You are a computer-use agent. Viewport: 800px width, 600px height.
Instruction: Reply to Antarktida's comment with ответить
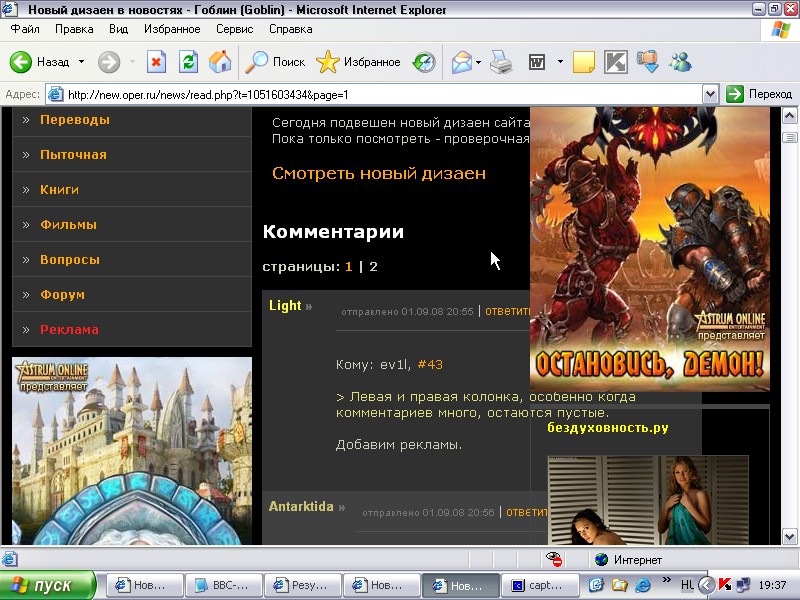527,512
